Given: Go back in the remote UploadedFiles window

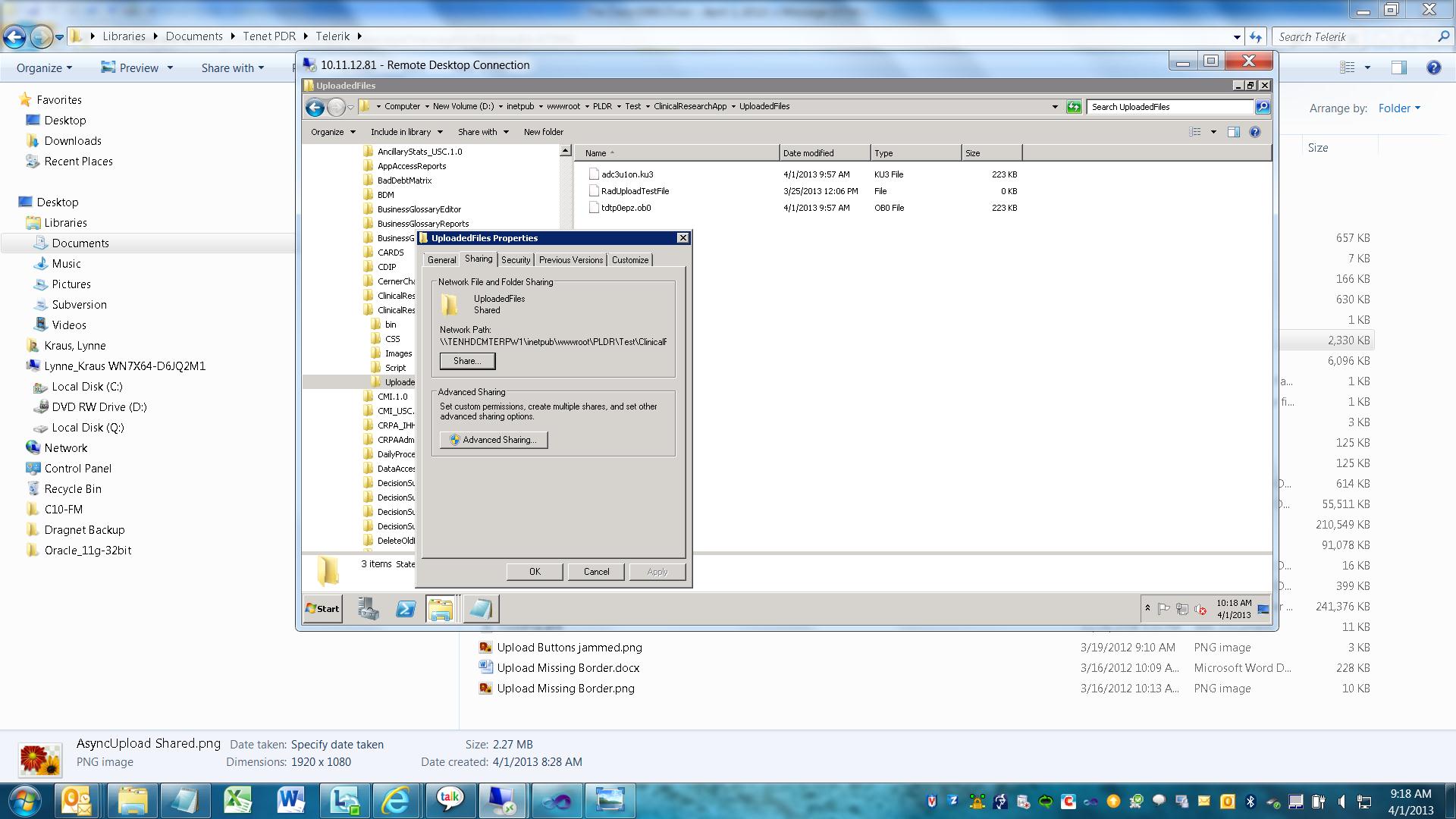Looking at the screenshot, I should click(x=315, y=107).
